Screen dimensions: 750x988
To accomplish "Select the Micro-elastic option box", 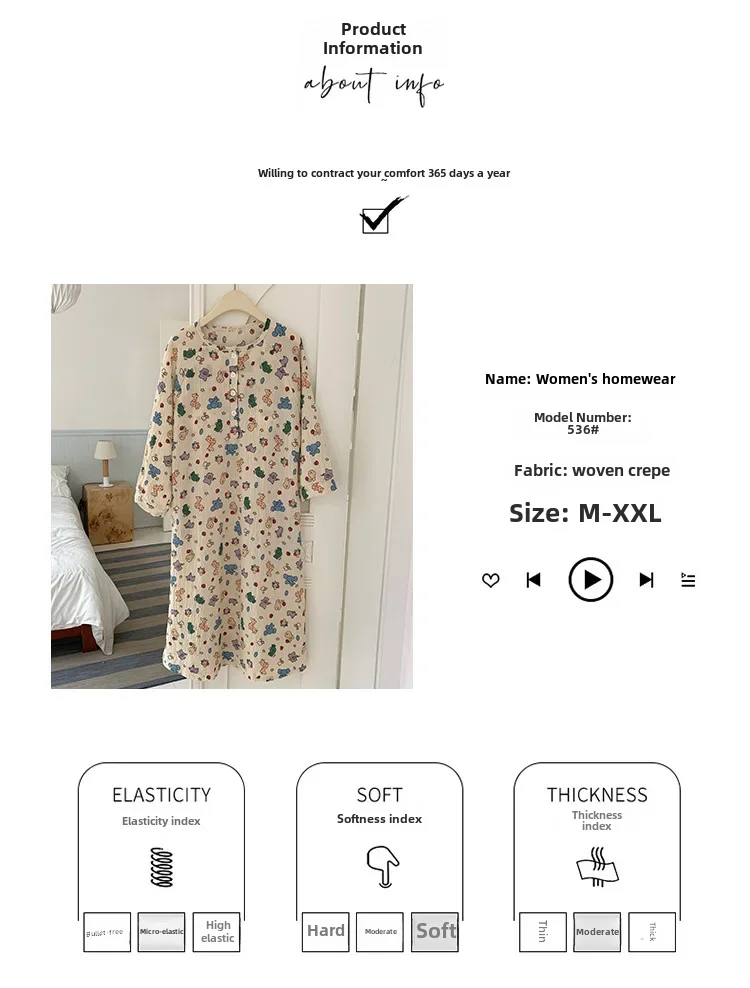I will click(x=161, y=932).
